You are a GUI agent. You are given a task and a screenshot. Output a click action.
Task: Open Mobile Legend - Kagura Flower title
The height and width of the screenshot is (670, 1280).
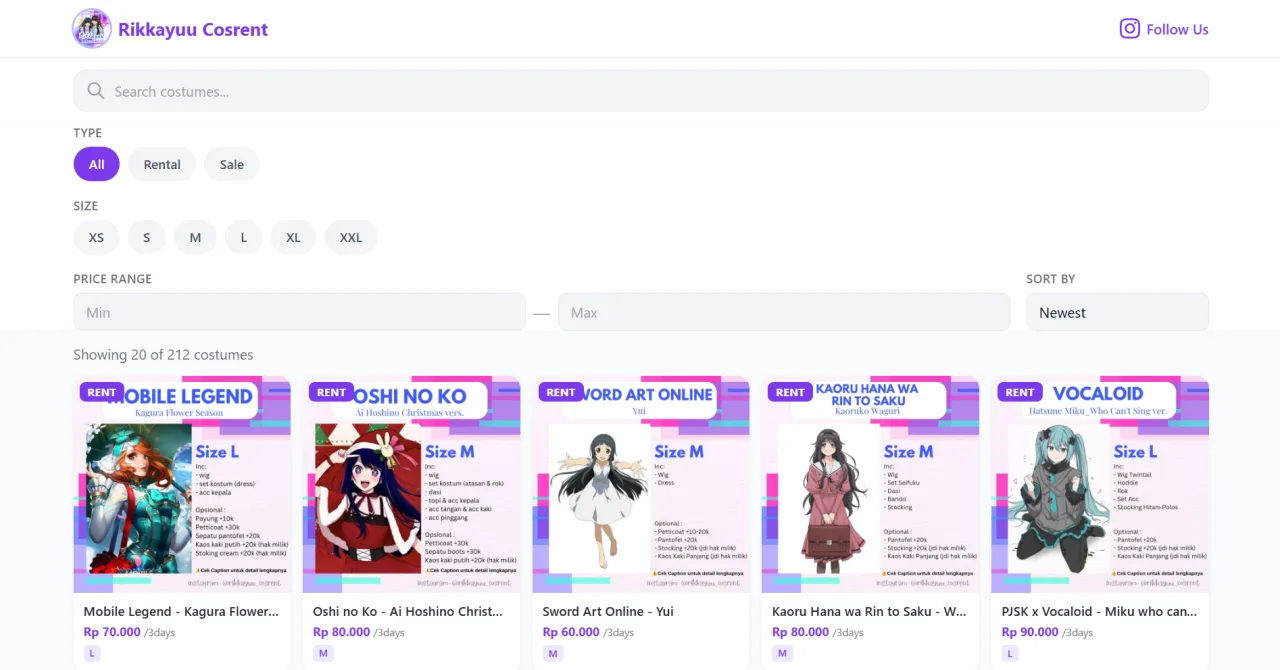click(182, 611)
